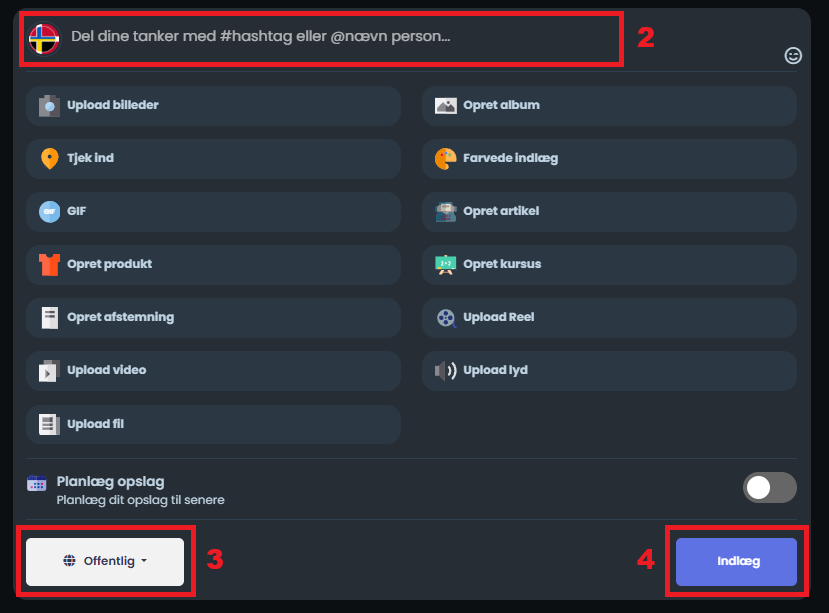The image size is (829, 613).
Task: Click the profile avatar with flag
Action: click(44, 39)
